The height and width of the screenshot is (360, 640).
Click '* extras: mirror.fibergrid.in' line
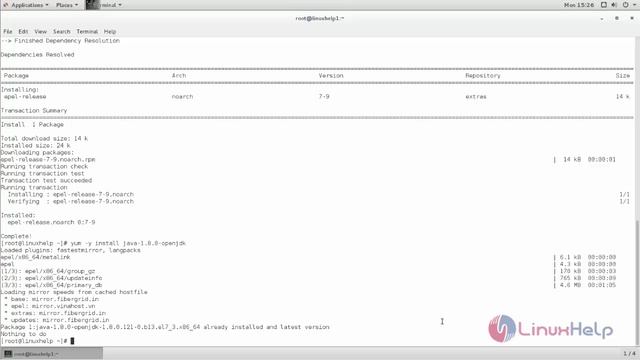pos(55,313)
